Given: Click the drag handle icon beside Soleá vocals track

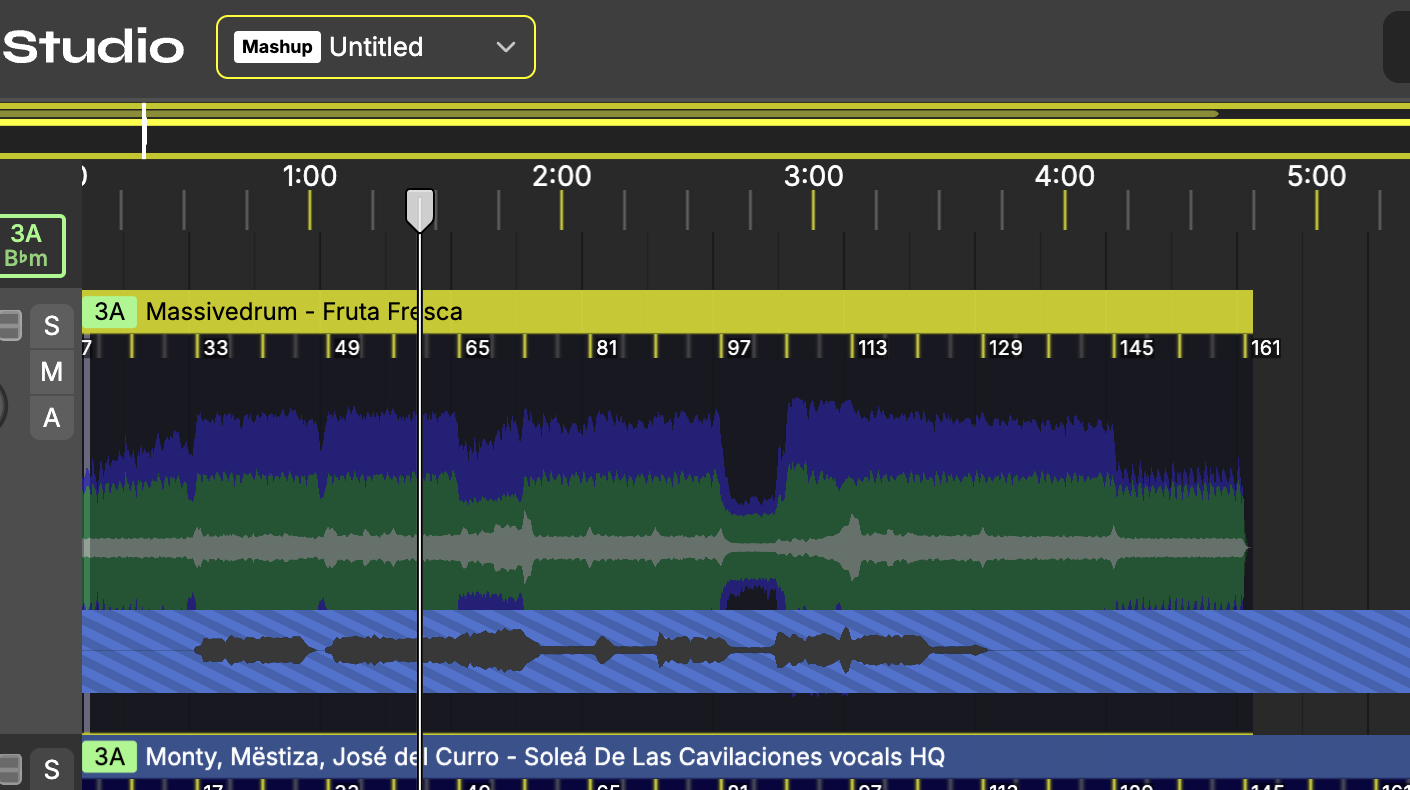Looking at the screenshot, I should [10, 769].
